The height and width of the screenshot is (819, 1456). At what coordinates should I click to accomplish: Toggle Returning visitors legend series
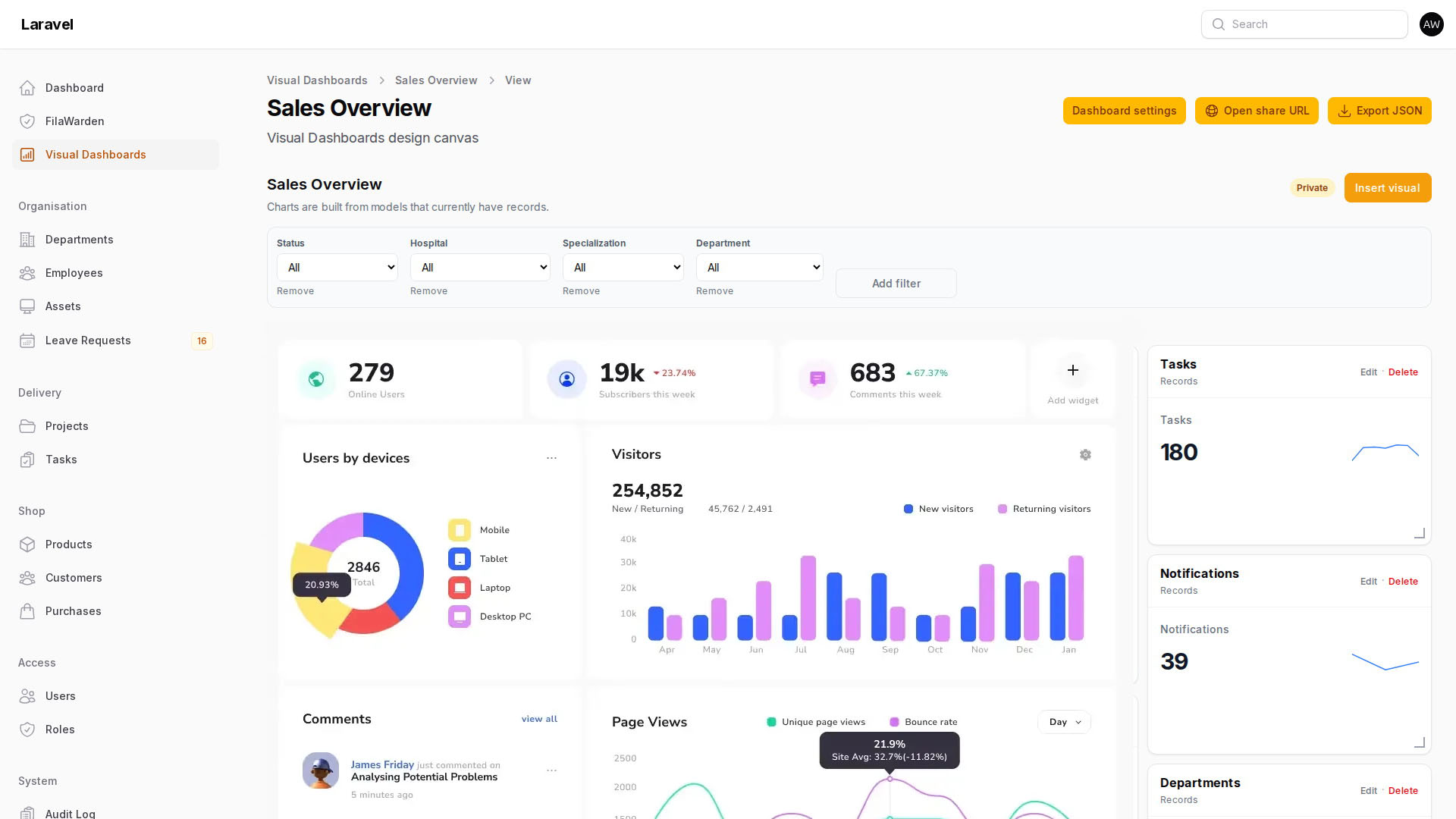(1044, 509)
